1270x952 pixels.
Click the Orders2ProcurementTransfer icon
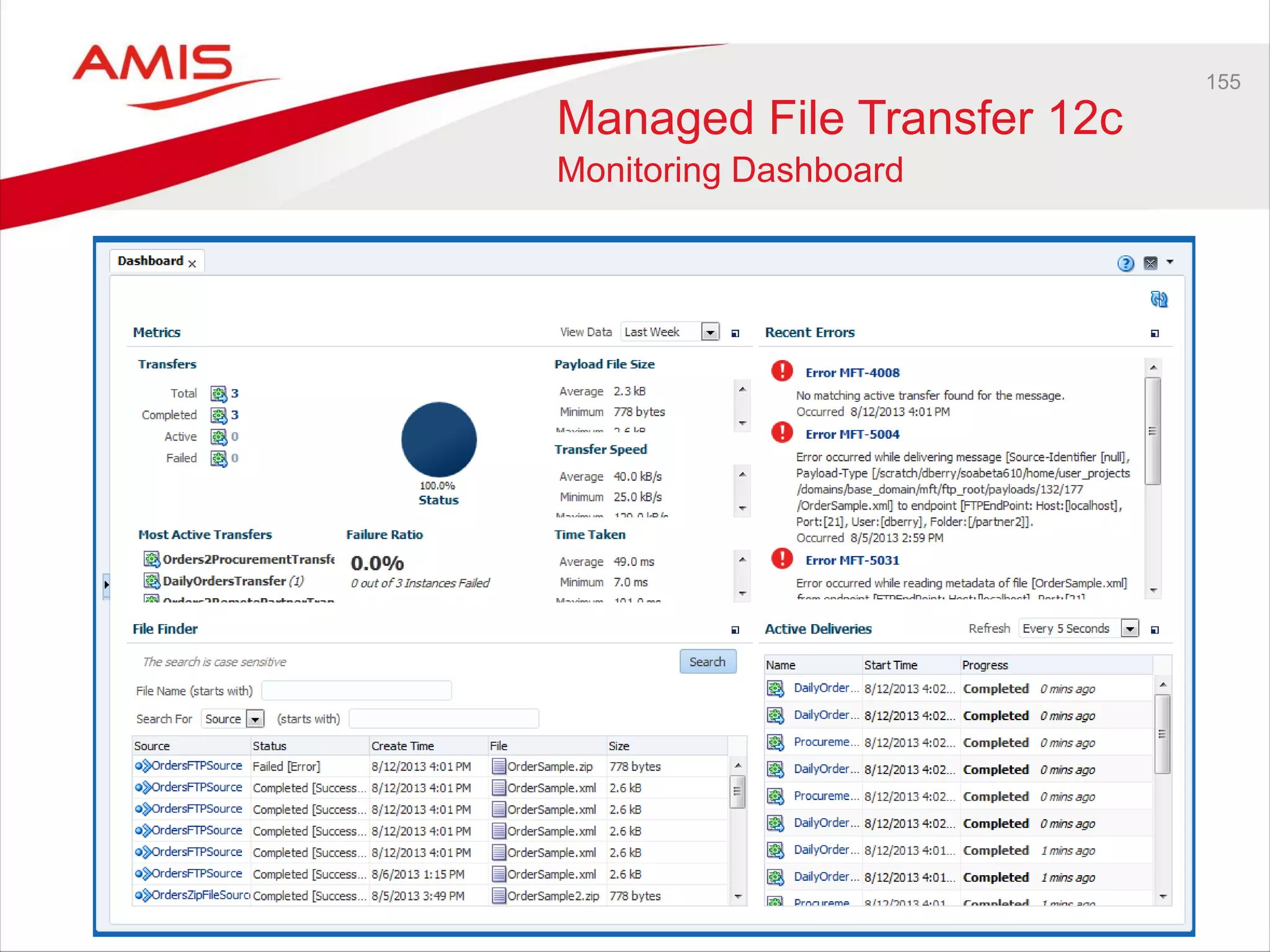[x=152, y=559]
